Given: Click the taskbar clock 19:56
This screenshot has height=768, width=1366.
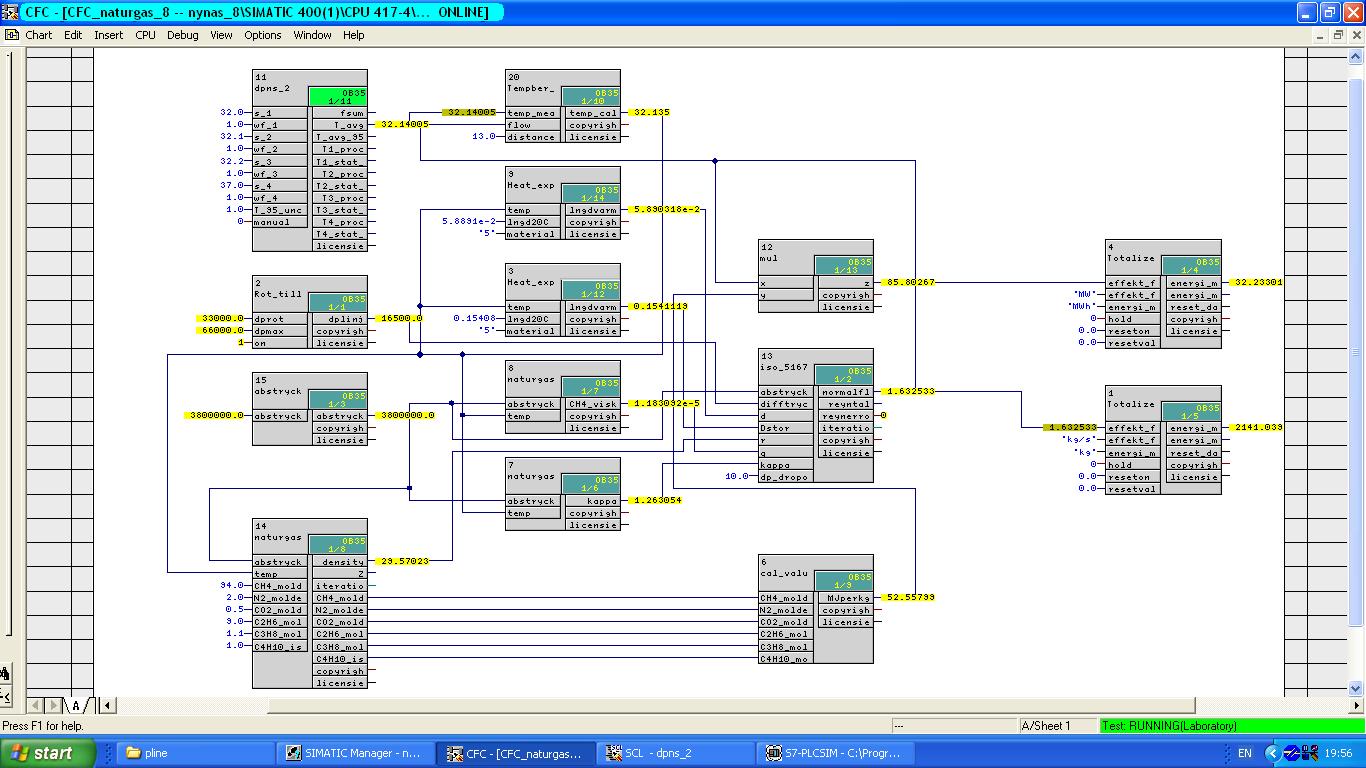Looking at the screenshot, I should click(1338, 753).
